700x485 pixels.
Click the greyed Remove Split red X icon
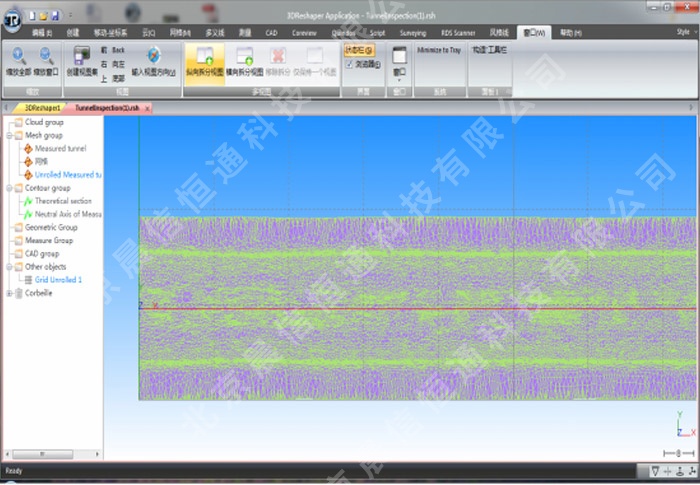click(278, 56)
